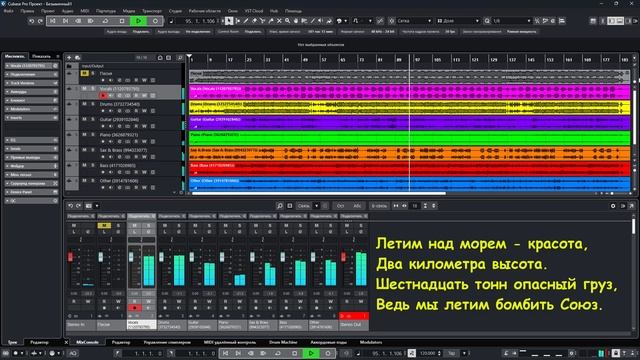640x360 pixels.
Task: Open the VST Cloud menu
Action: tap(253, 11)
